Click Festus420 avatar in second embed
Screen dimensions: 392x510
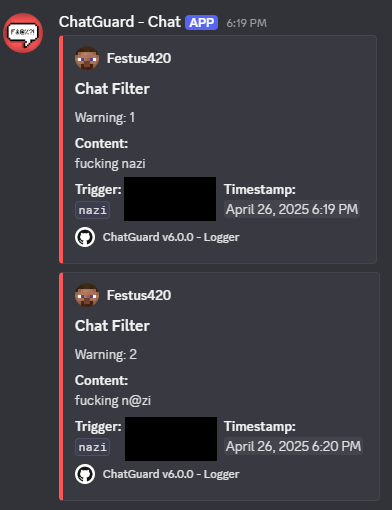pyautogui.click(x=87, y=295)
